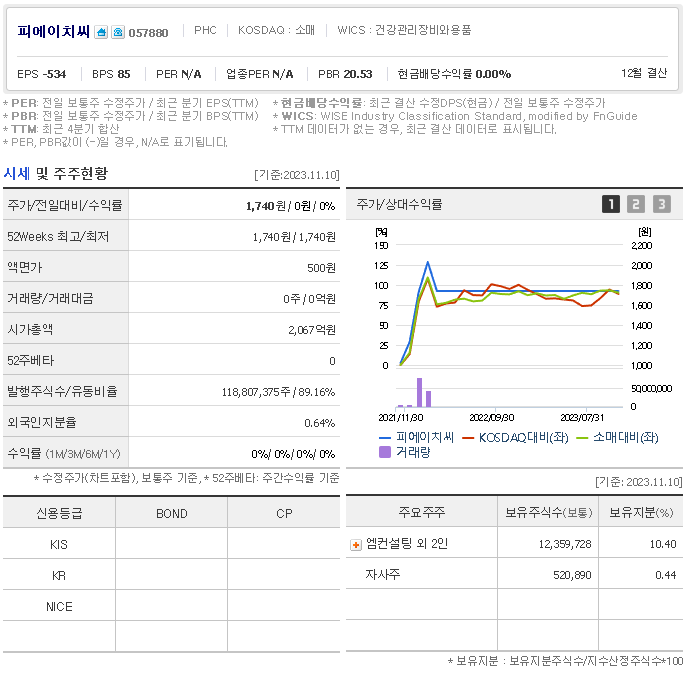
Task: Switch to chart tab 2
Action: coord(636,204)
